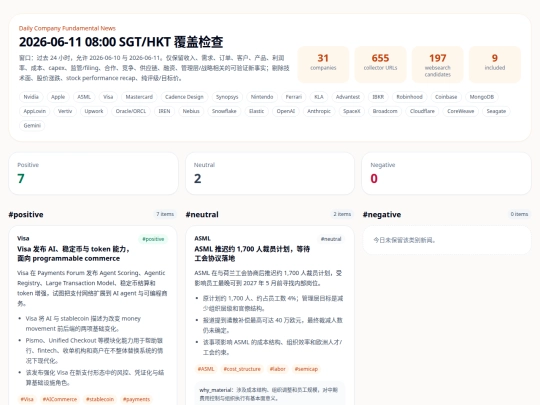
Task: Select the #payments tag
Action: pos(136,399)
